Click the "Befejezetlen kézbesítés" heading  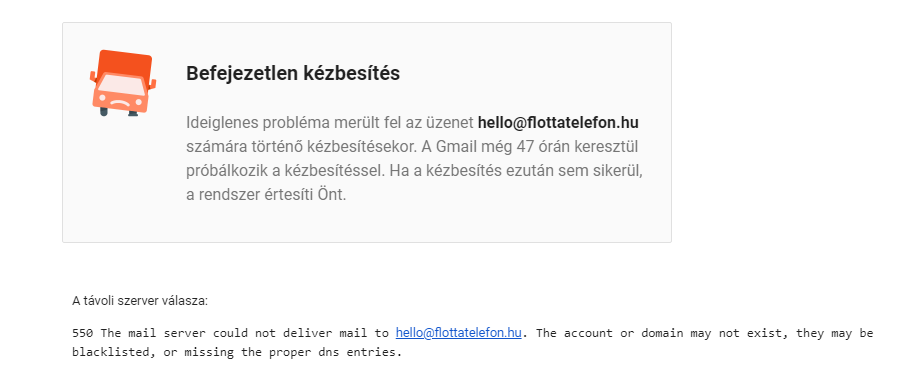pos(293,73)
